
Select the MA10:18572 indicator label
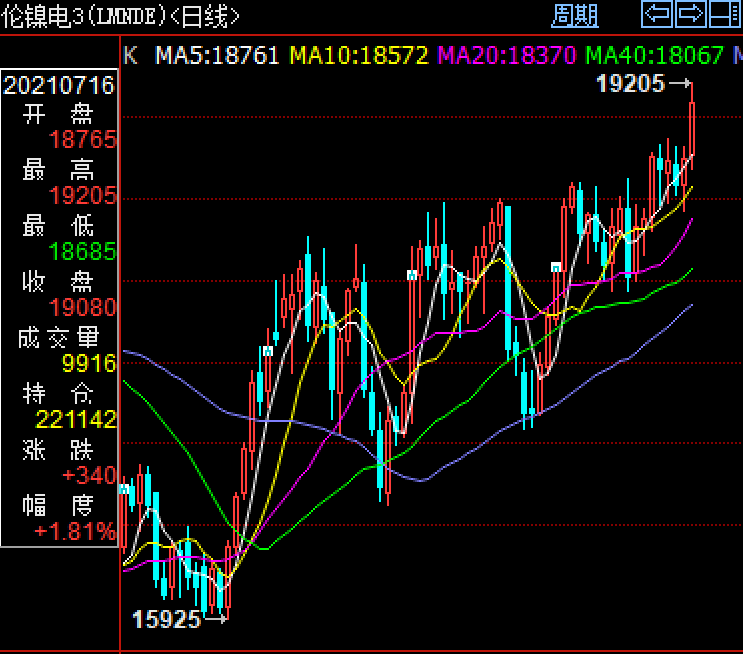(x=359, y=55)
